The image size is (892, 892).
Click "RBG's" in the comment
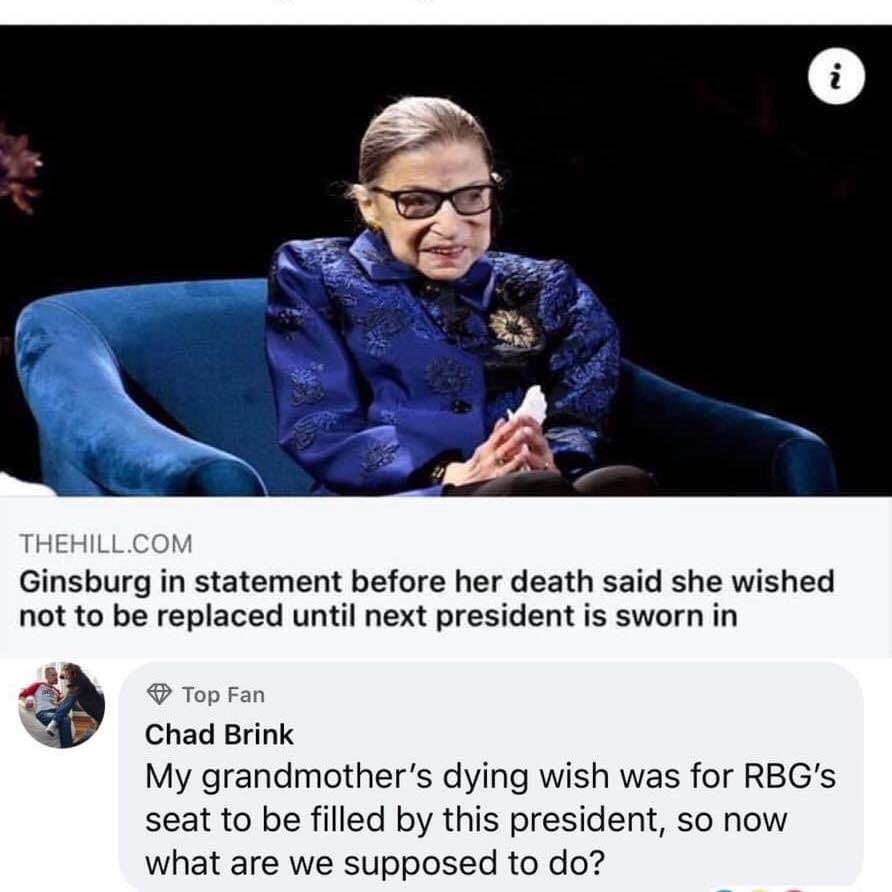click(778, 775)
